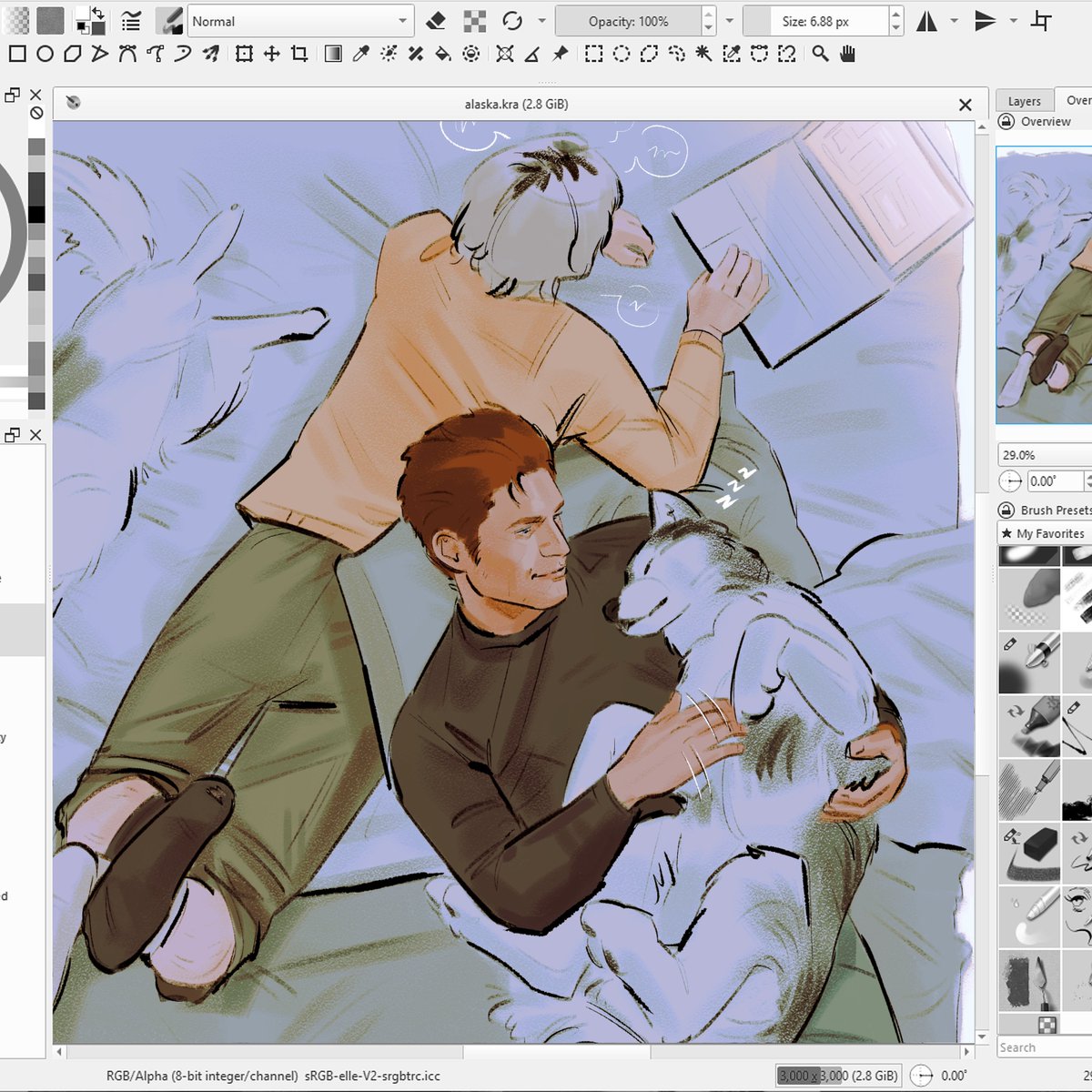Select the Similar color selection tool
This screenshot has height=1092, width=1092.
pyautogui.click(x=732, y=55)
